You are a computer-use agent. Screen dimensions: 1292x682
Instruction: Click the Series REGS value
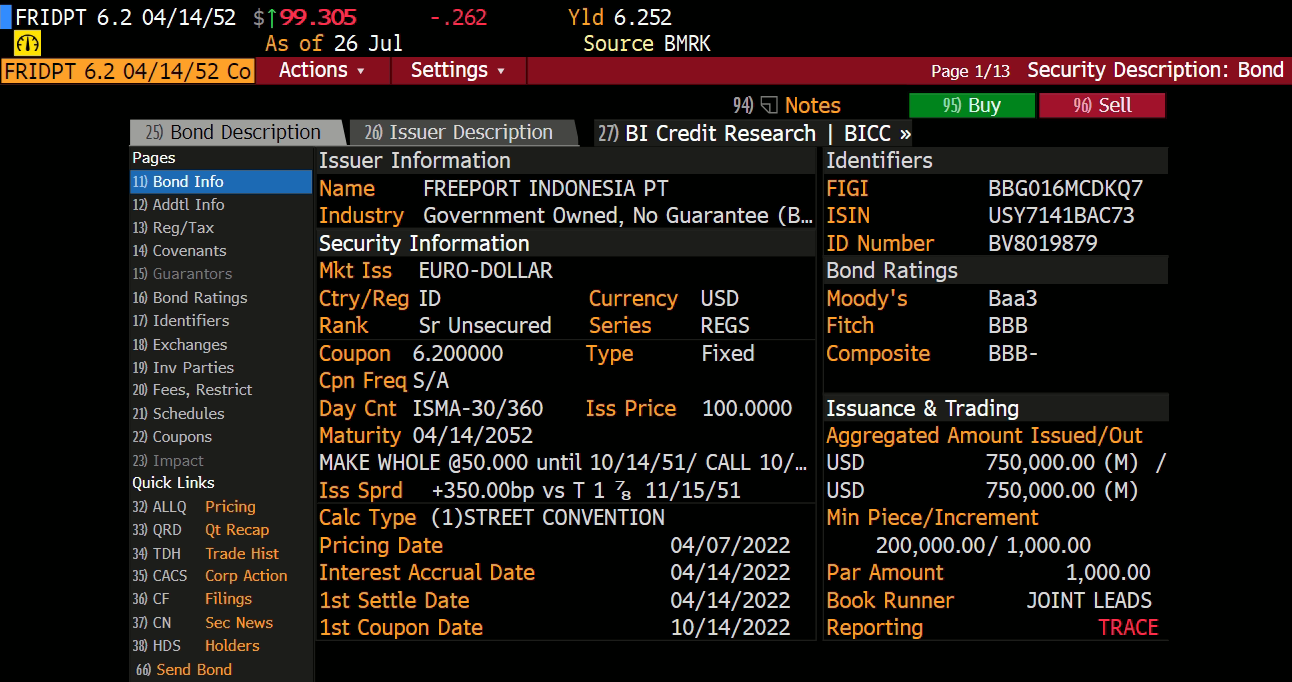tap(725, 326)
